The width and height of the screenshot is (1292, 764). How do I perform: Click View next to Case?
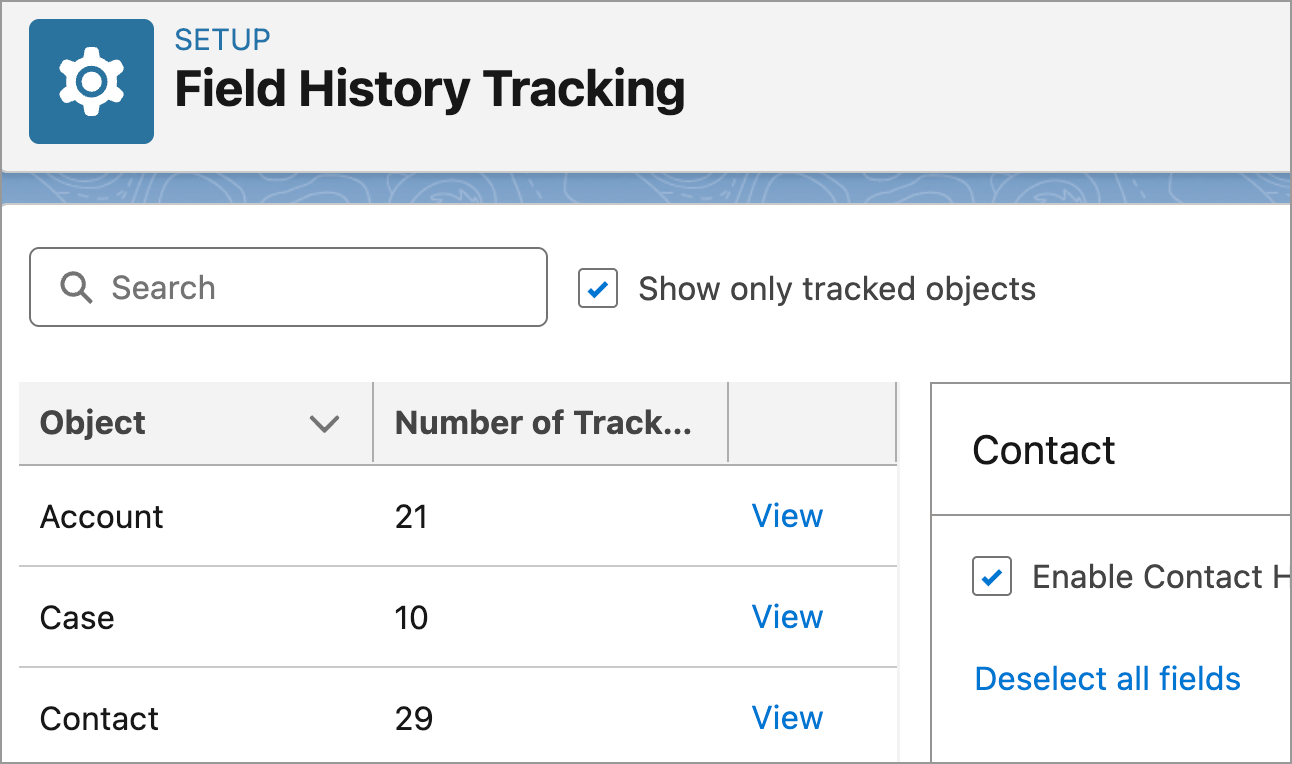pos(787,617)
